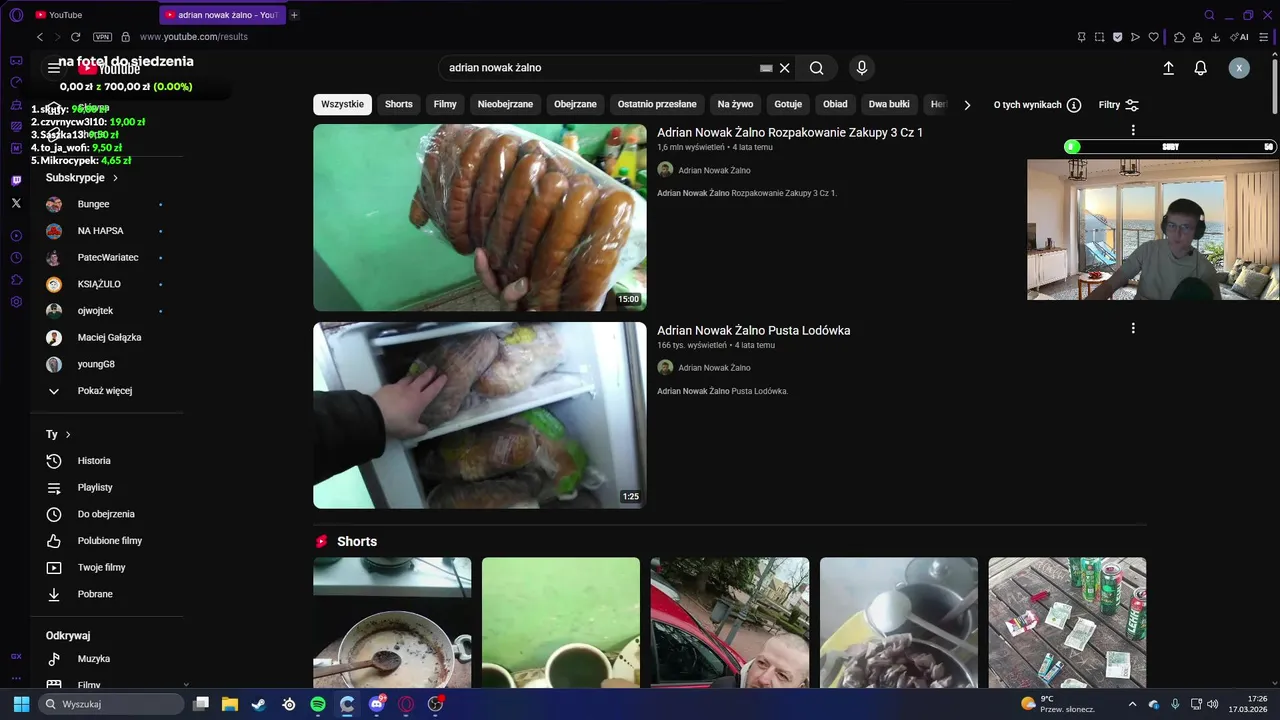The width and height of the screenshot is (1280, 720).
Task: Open the sidebar history clock icon
Action: click(x=16, y=258)
